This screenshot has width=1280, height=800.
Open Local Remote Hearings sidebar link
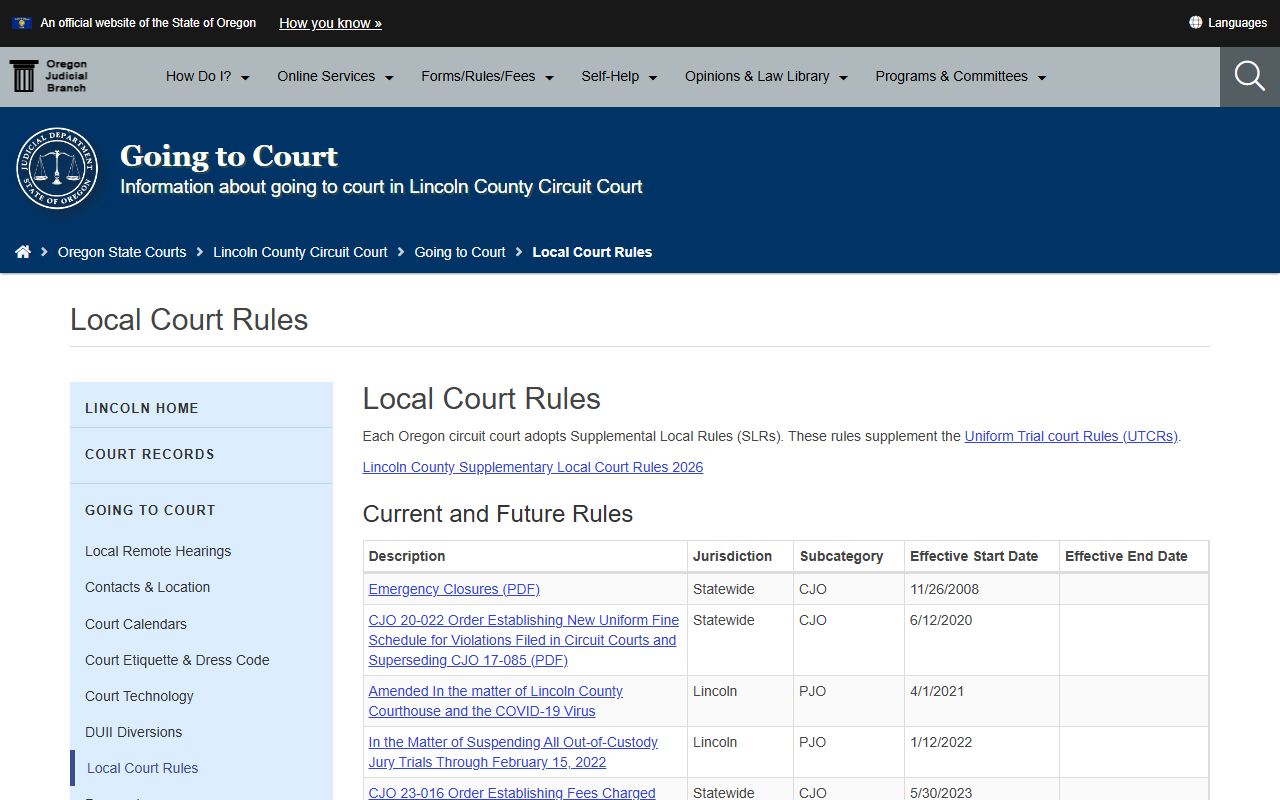pos(158,551)
